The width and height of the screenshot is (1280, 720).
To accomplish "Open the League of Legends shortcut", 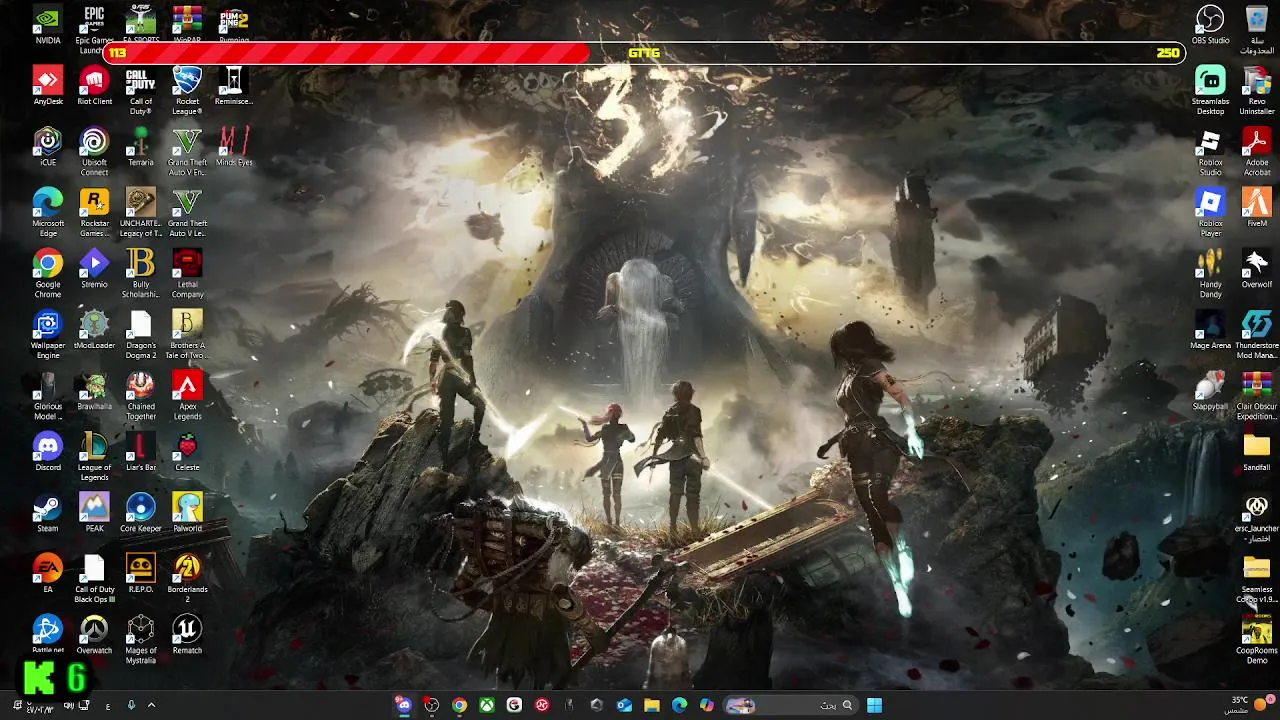I will tap(94, 457).
